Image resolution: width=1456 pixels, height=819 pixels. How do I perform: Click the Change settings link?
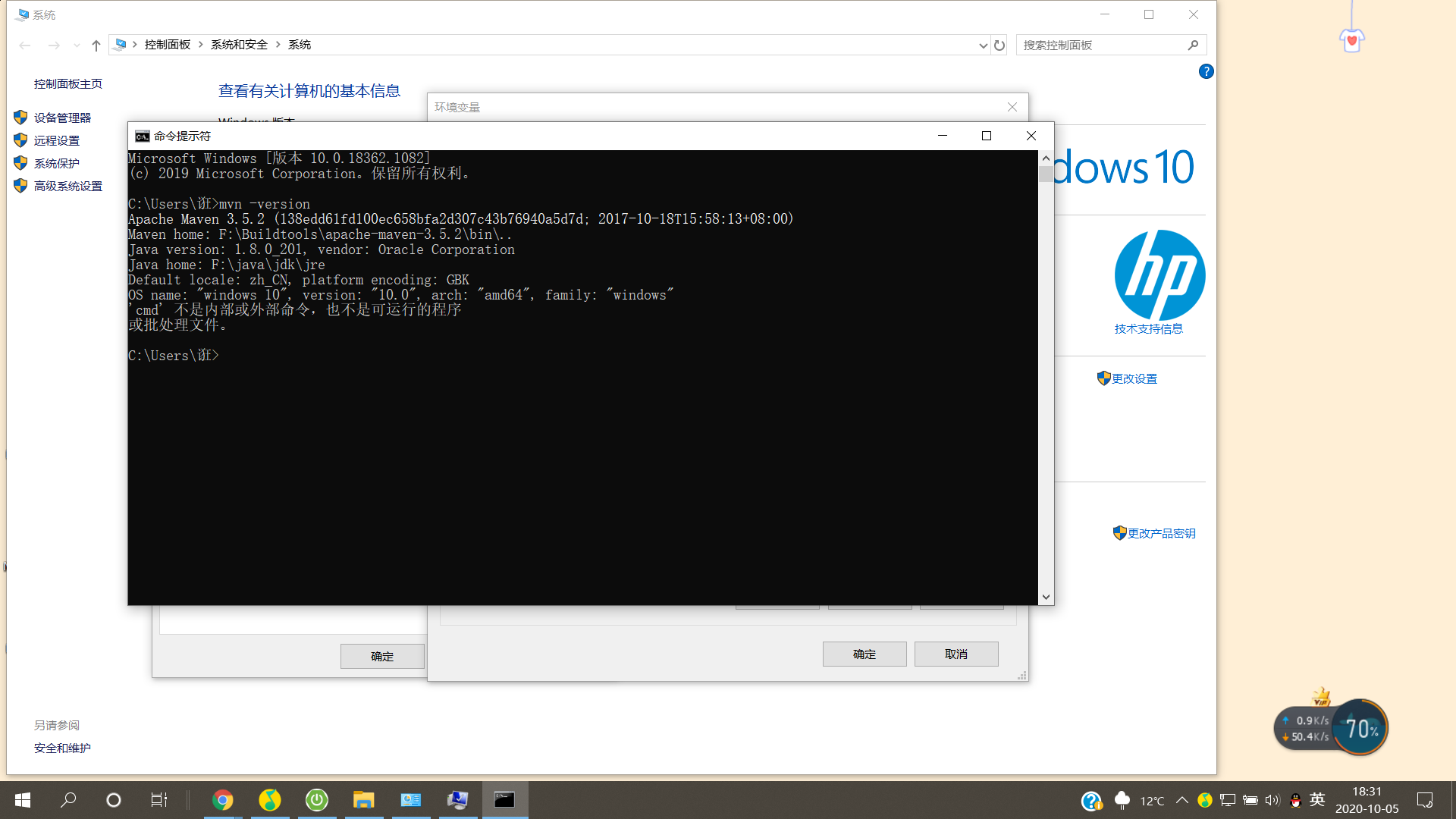point(1134,378)
